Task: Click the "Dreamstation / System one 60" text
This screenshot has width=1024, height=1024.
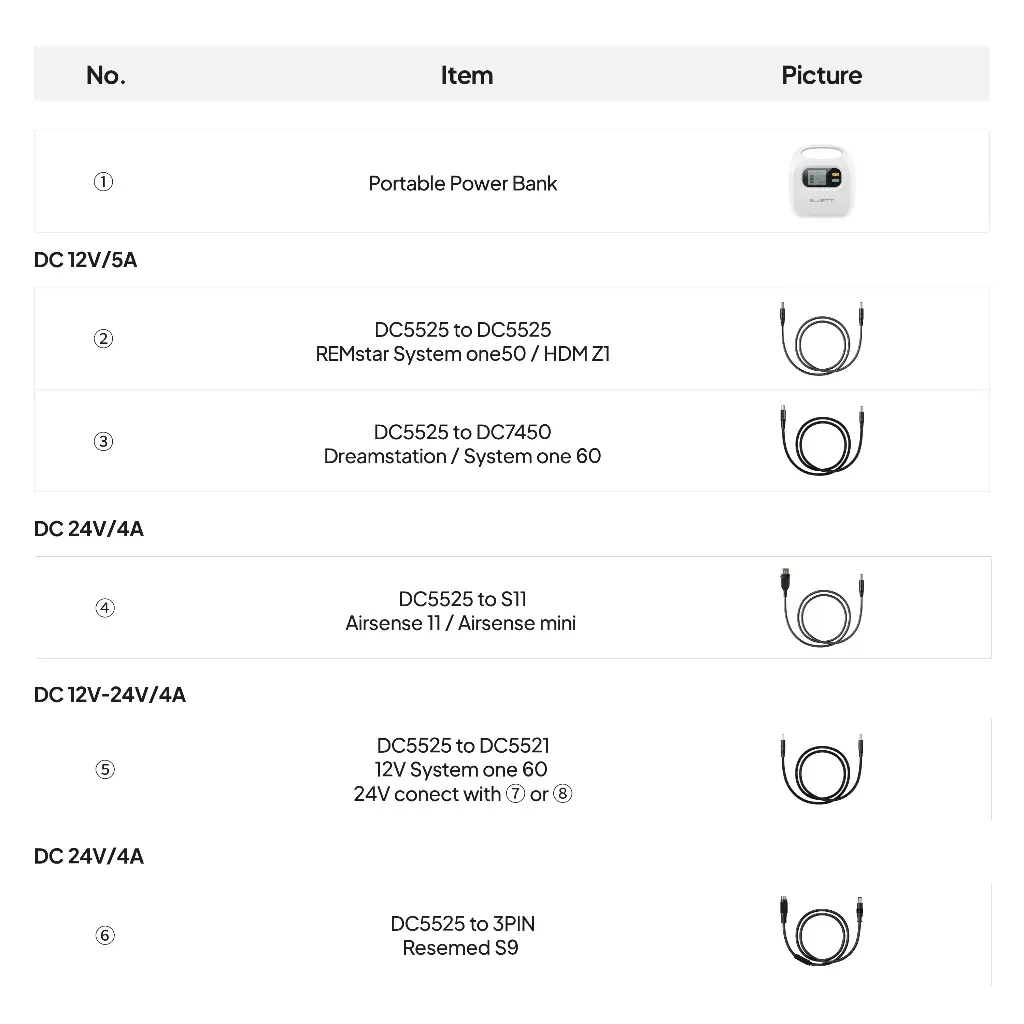Action: click(462, 456)
